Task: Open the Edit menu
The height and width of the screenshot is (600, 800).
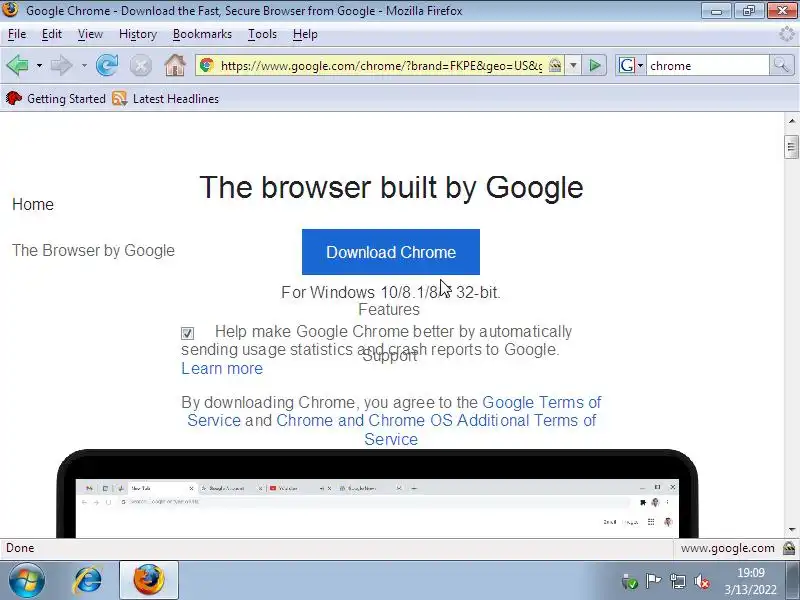Action: coord(52,34)
